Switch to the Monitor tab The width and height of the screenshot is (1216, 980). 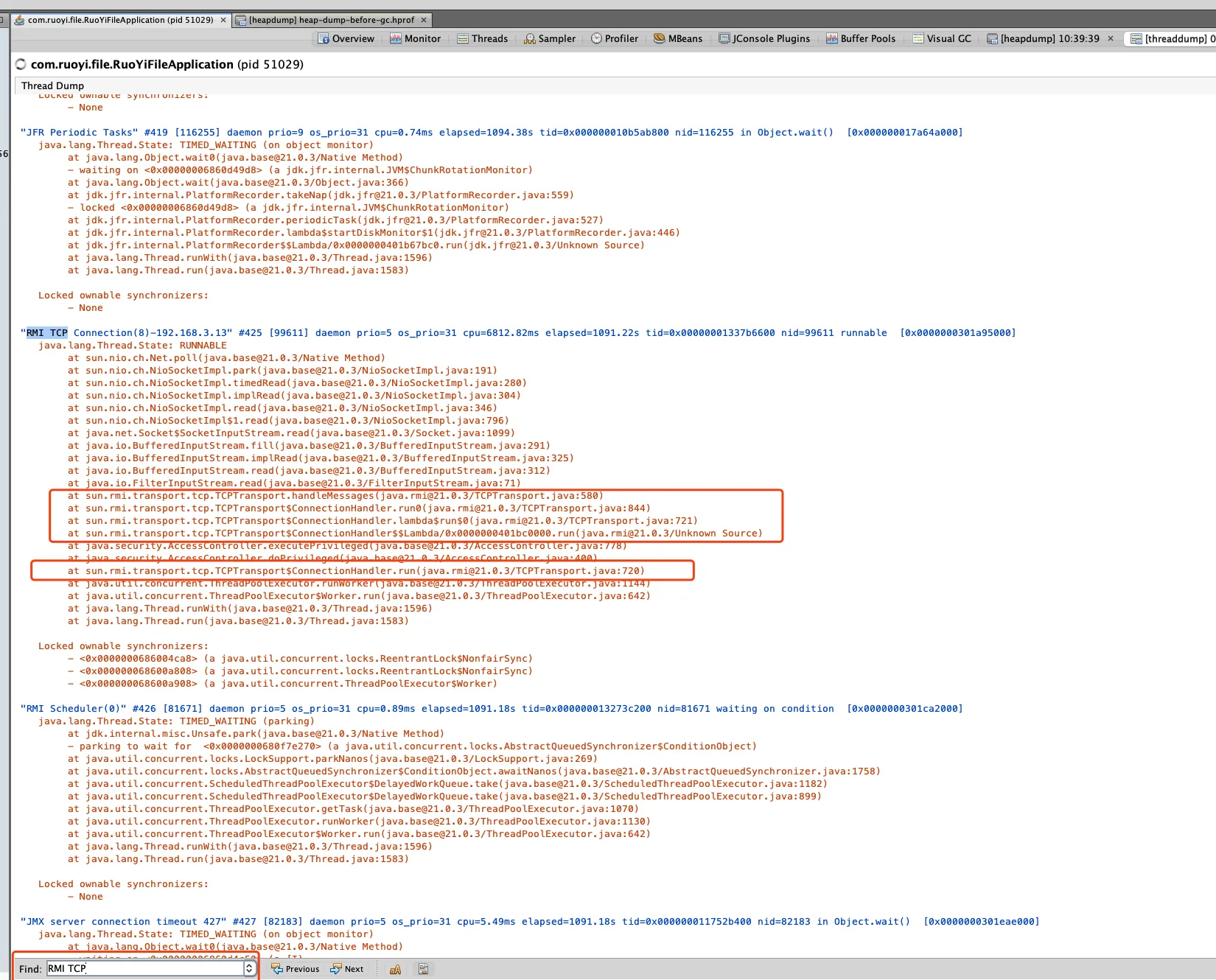[415, 39]
